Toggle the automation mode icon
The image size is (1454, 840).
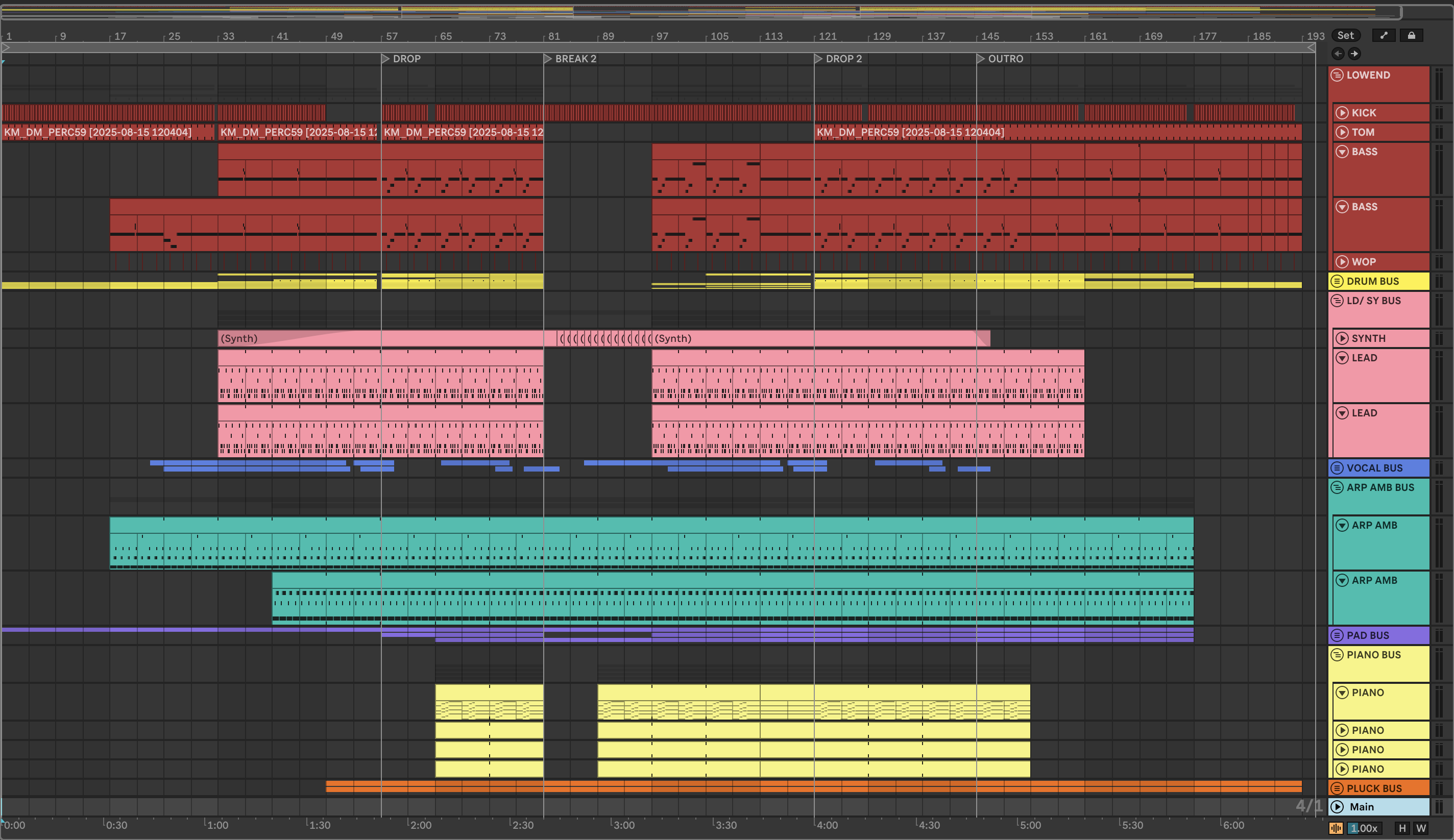(x=1383, y=35)
